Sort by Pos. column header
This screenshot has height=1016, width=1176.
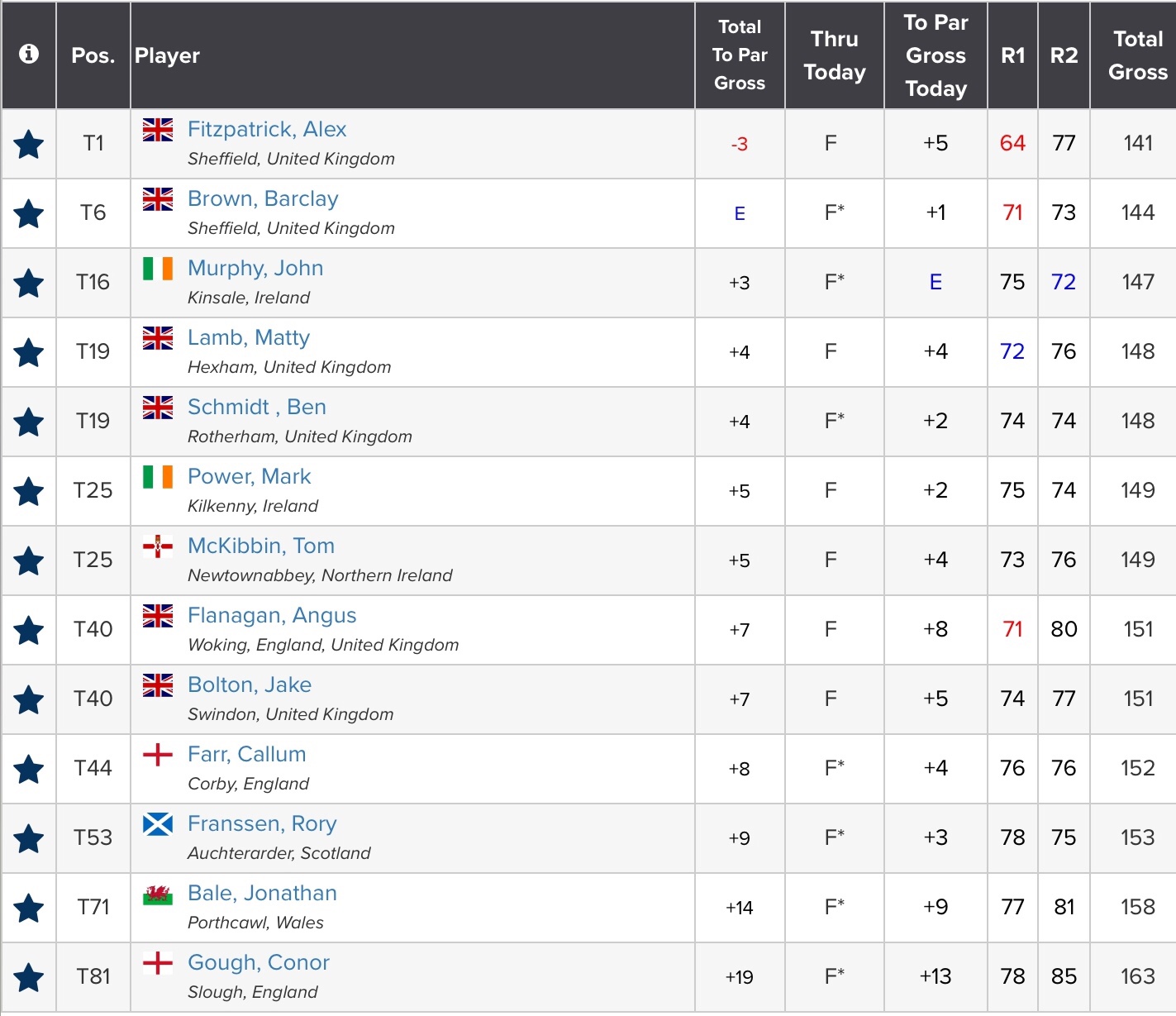pyautogui.click(x=93, y=55)
